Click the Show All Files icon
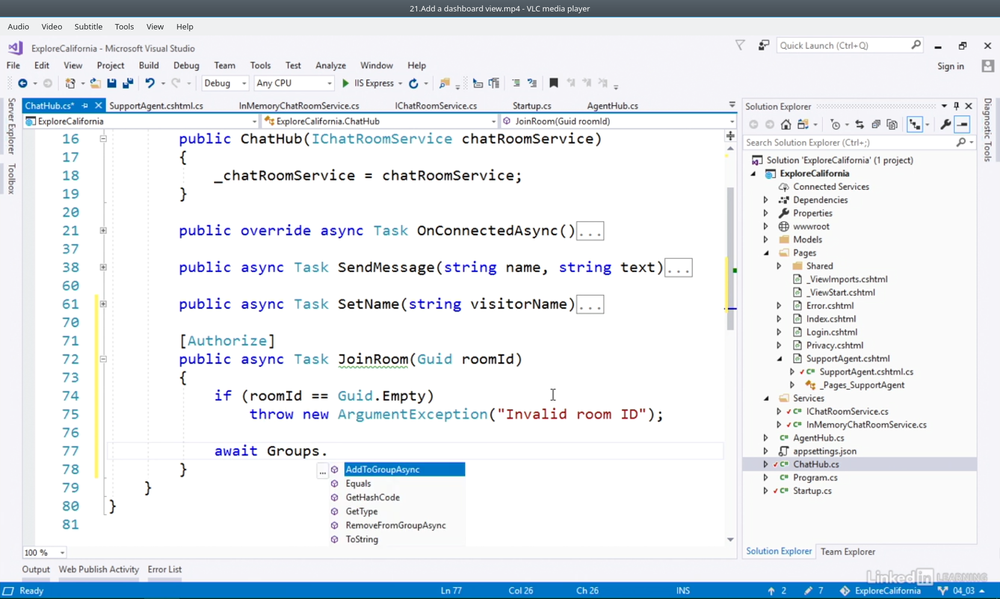1000x599 pixels. 892,124
